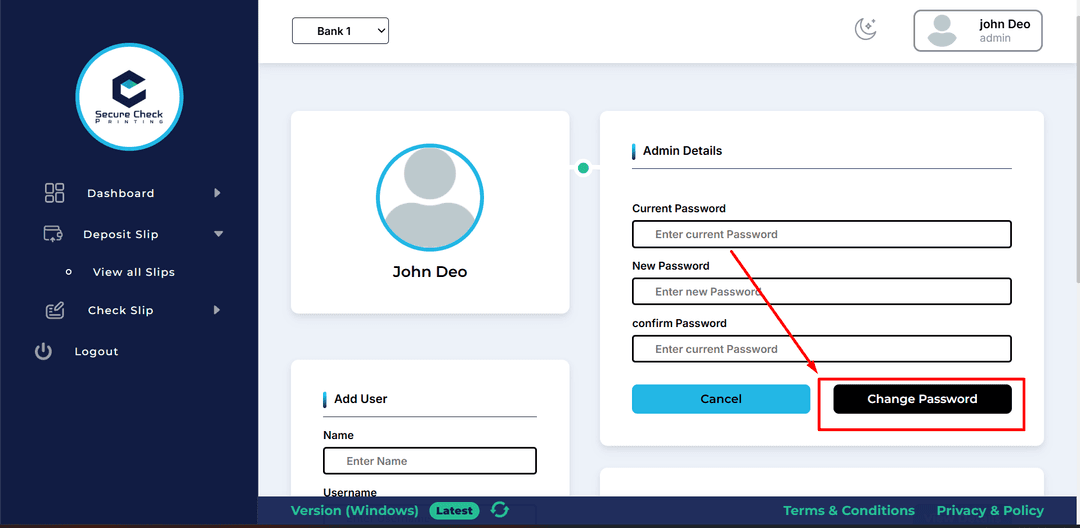The height and width of the screenshot is (528, 1080).
Task: Click the Dashboard grid icon
Action: pos(54,193)
